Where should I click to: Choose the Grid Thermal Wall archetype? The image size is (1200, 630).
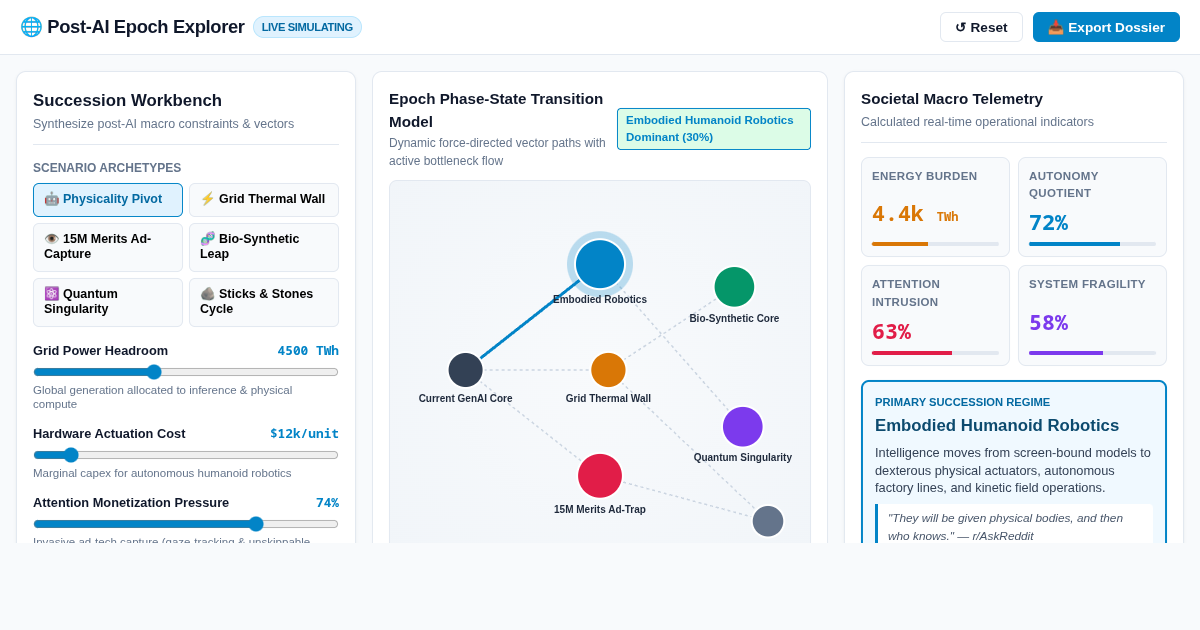[x=264, y=200]
